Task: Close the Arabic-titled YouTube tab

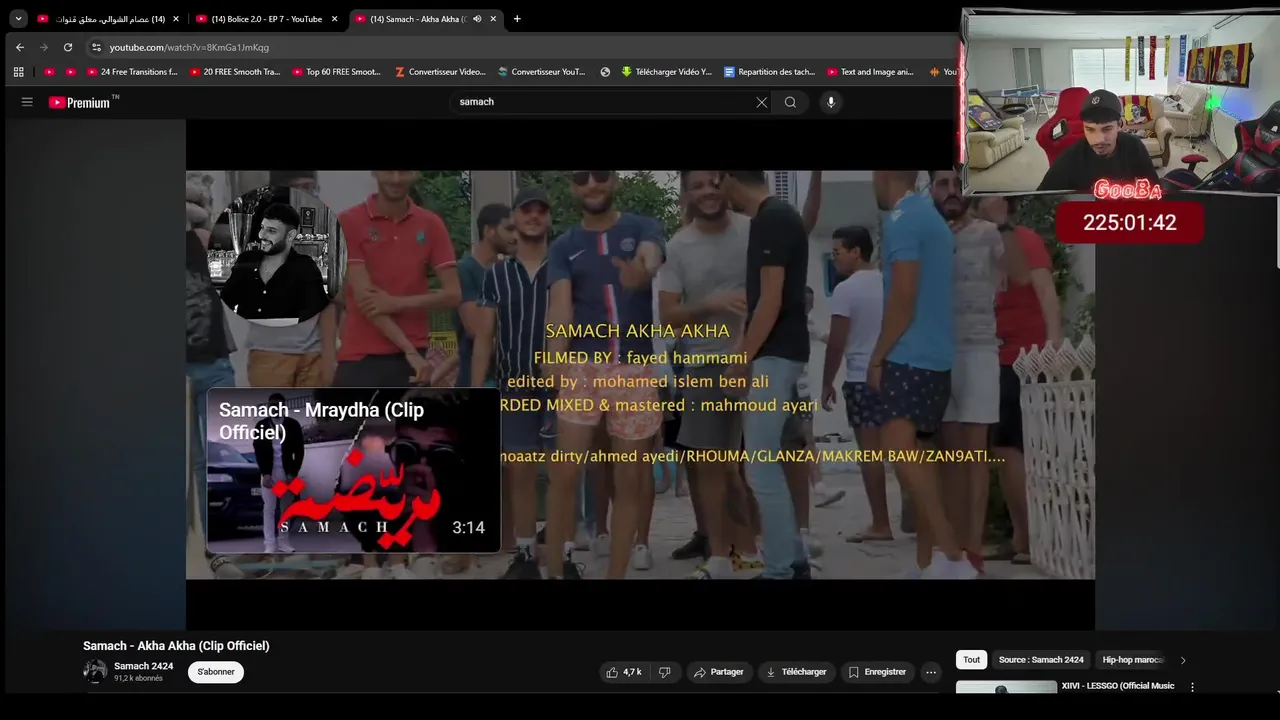Action: (176, 19)
